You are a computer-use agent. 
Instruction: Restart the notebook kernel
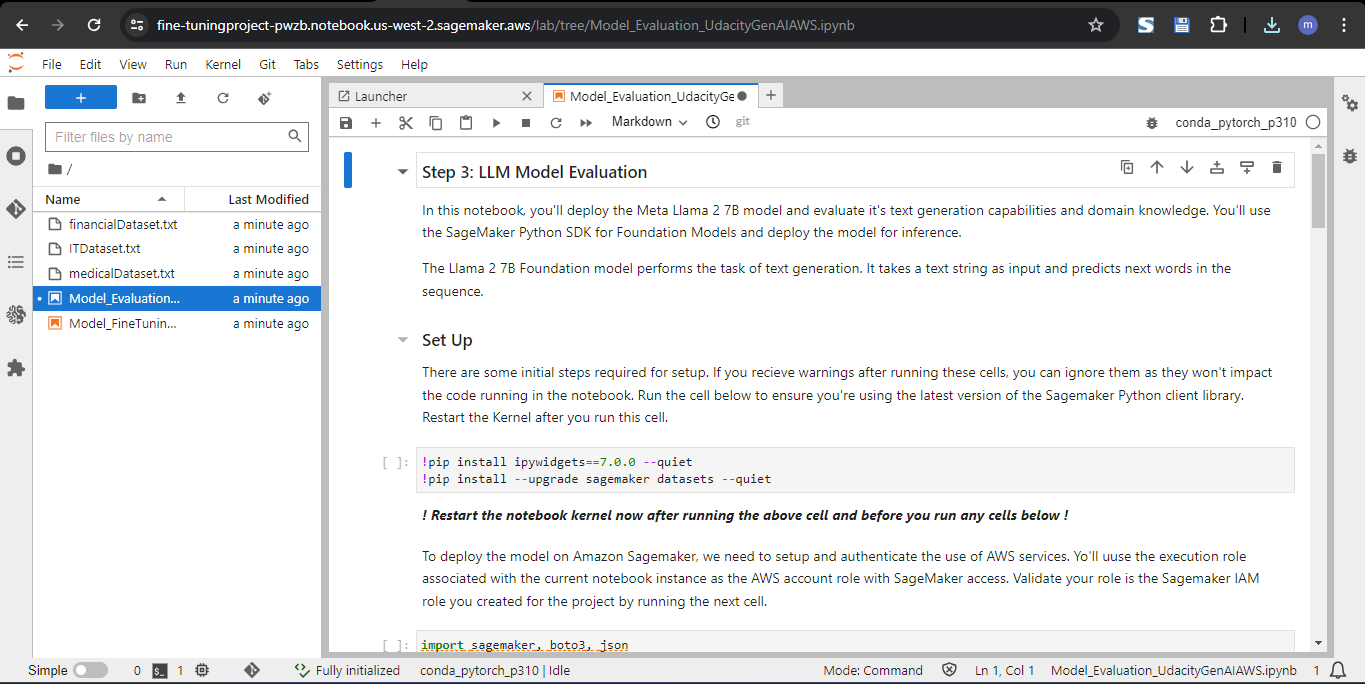556,122
